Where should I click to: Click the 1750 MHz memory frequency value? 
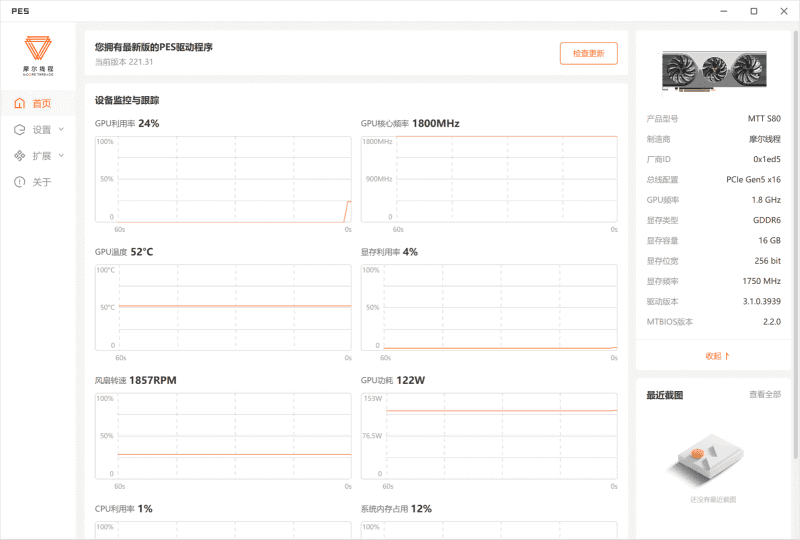(762, 281)
